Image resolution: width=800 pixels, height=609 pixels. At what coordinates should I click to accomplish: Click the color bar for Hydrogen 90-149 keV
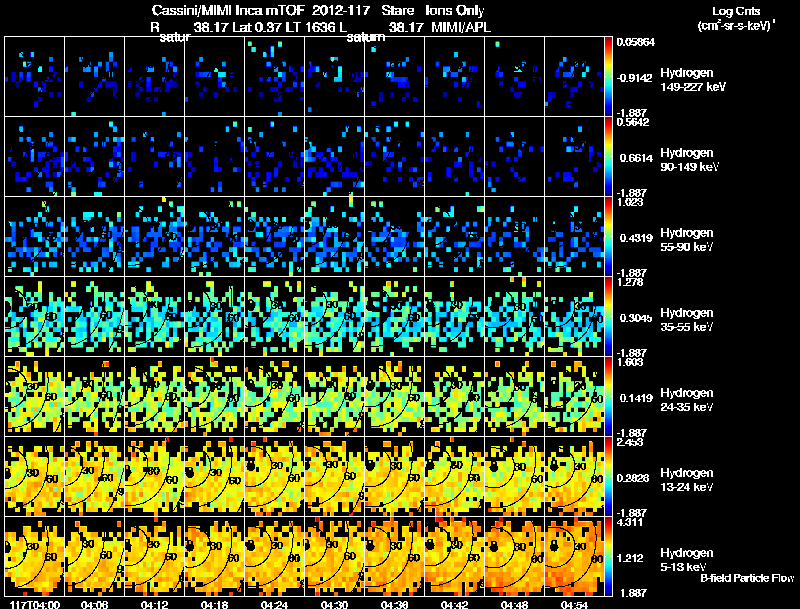point(609,156)
